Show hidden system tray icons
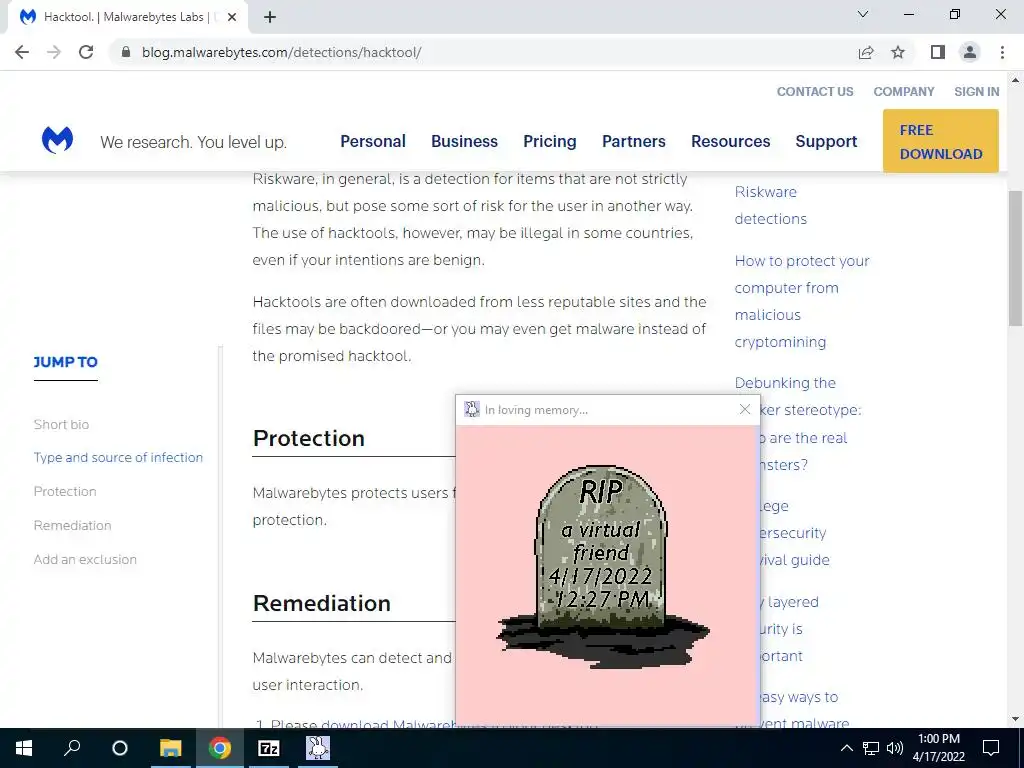Image resolution: width=1024 pixels, height=768 pixels. 846,748
